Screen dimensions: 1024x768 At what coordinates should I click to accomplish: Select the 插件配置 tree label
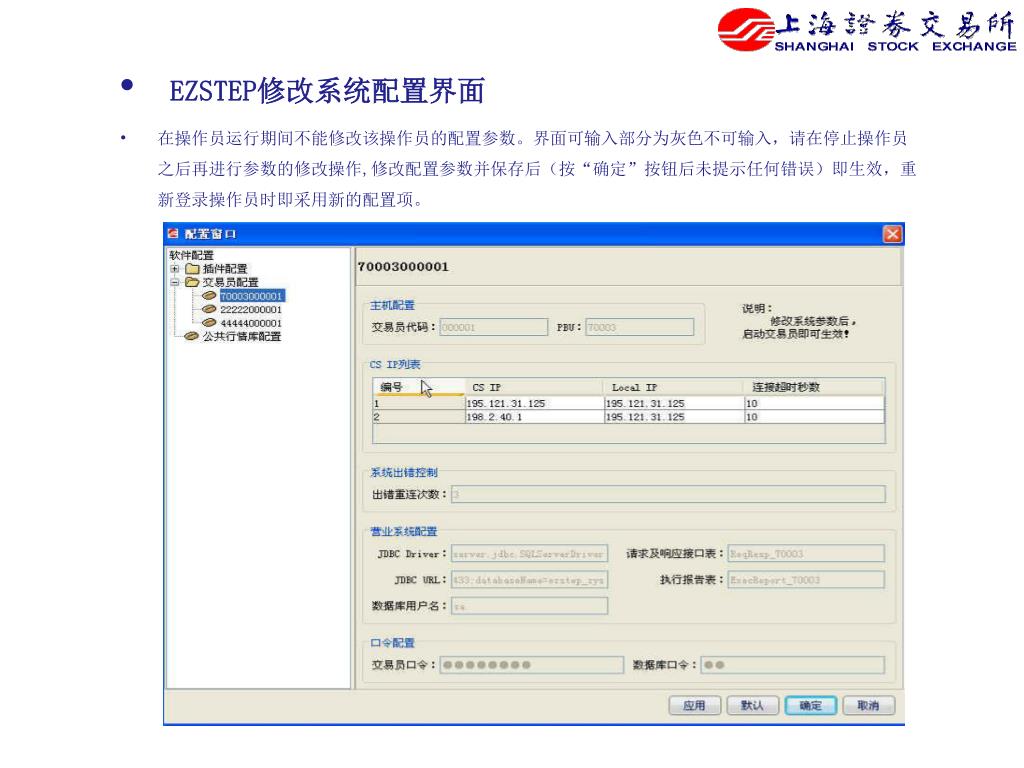pyautogui.click(x=225, y=269)
